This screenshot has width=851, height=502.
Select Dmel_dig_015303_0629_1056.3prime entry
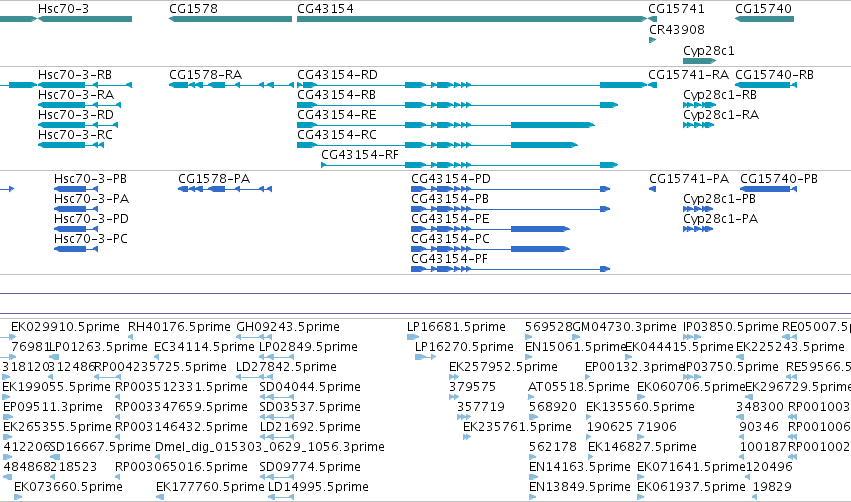270,447
